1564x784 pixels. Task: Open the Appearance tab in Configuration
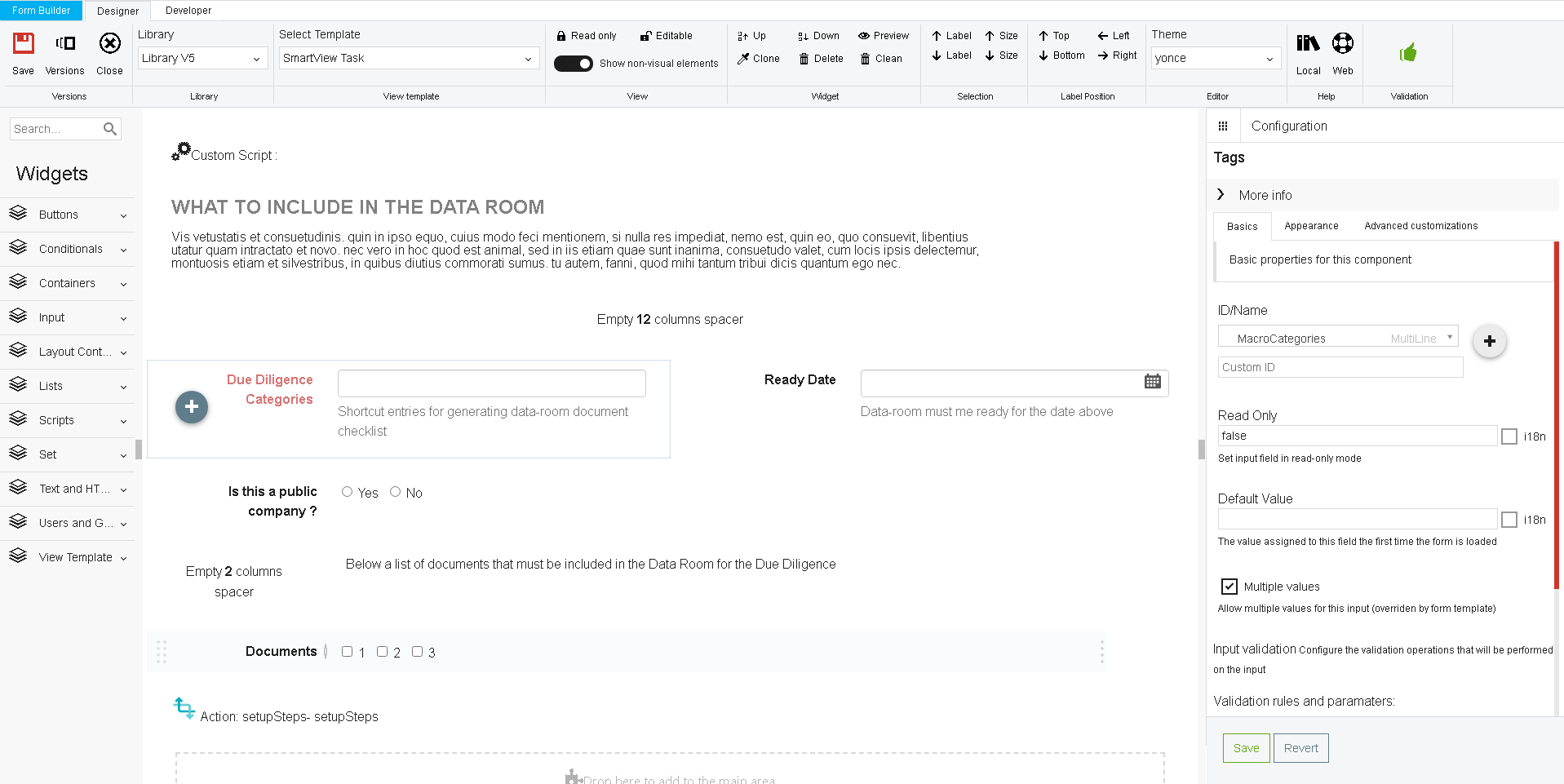tap(1310, 226)
